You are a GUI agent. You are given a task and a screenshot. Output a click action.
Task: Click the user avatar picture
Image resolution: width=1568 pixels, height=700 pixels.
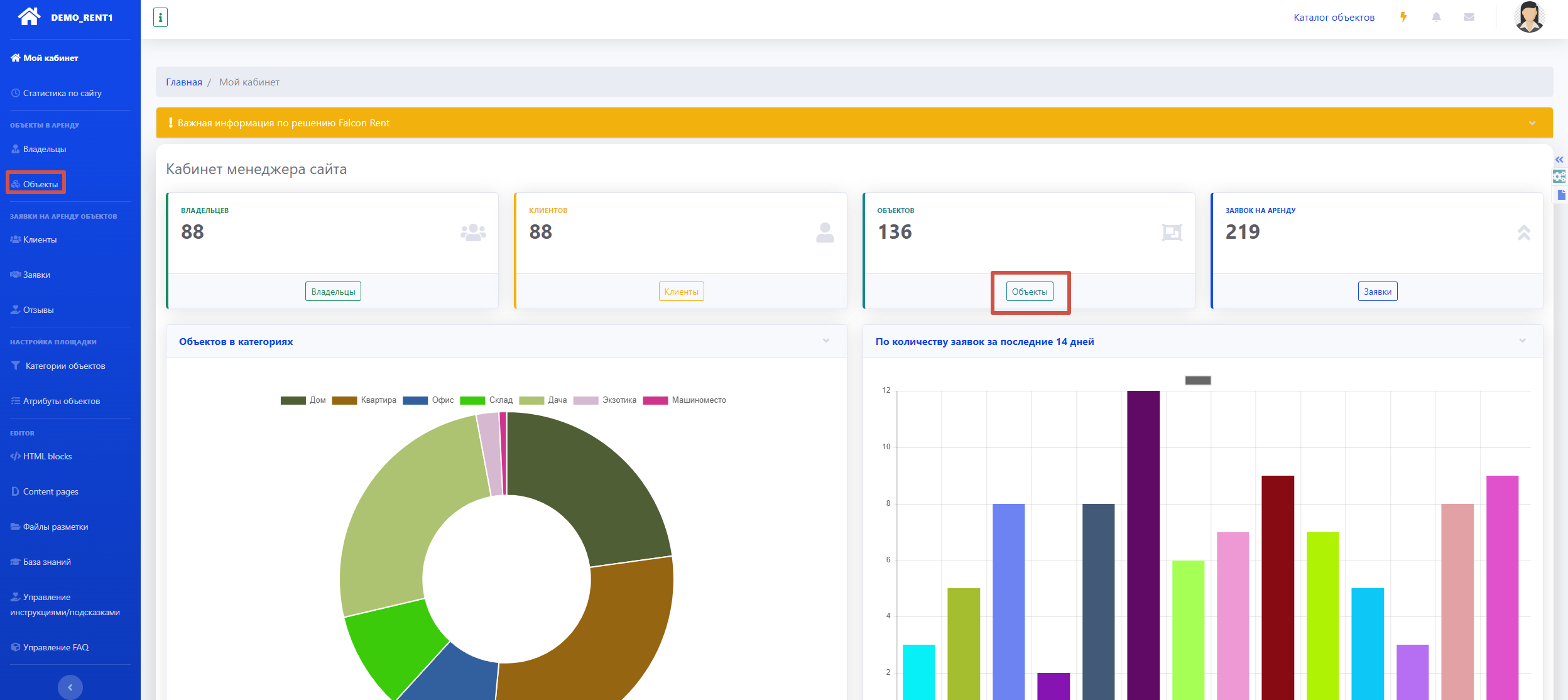(x=1529, y=17)
